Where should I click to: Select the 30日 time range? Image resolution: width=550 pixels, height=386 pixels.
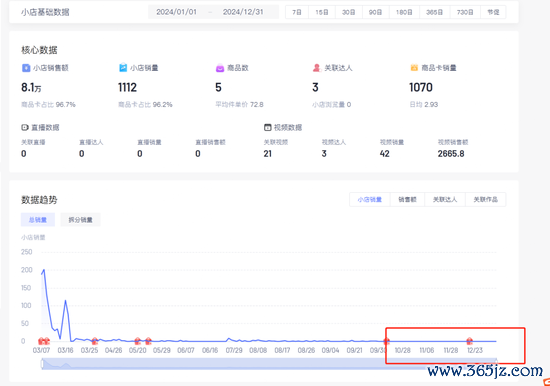pos(348,12)
